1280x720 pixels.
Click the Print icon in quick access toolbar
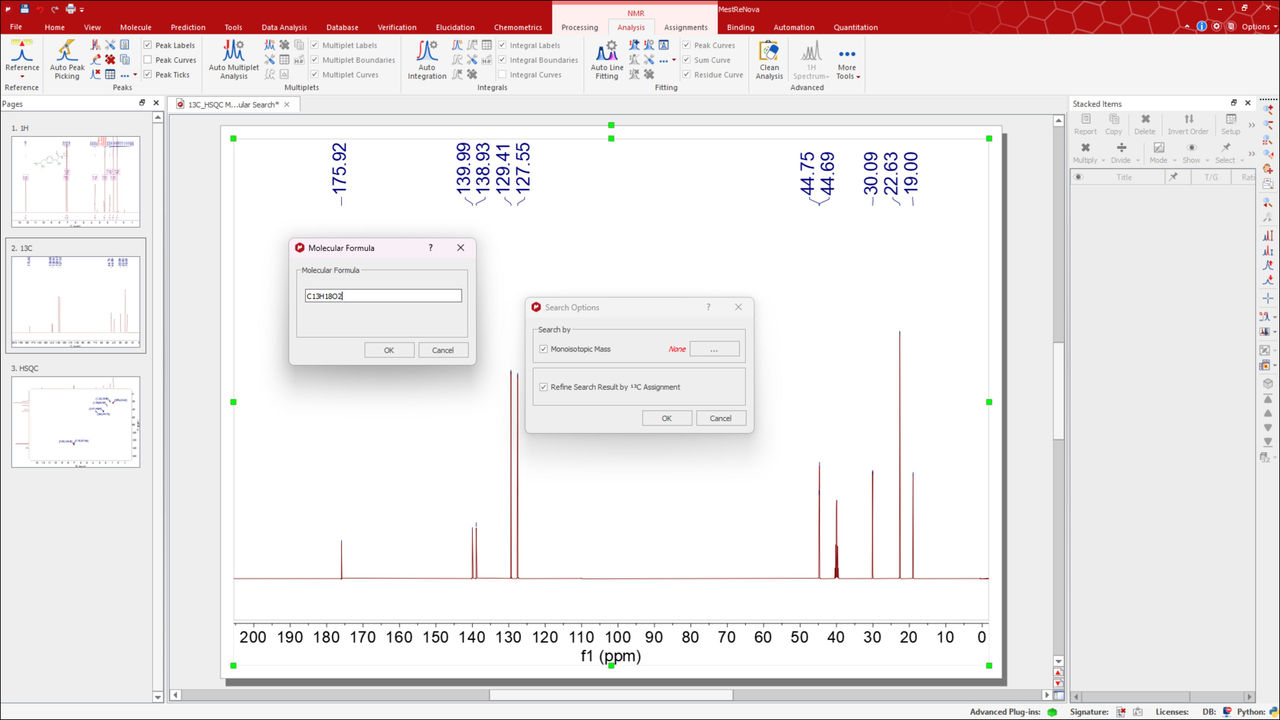click(71, 8)
